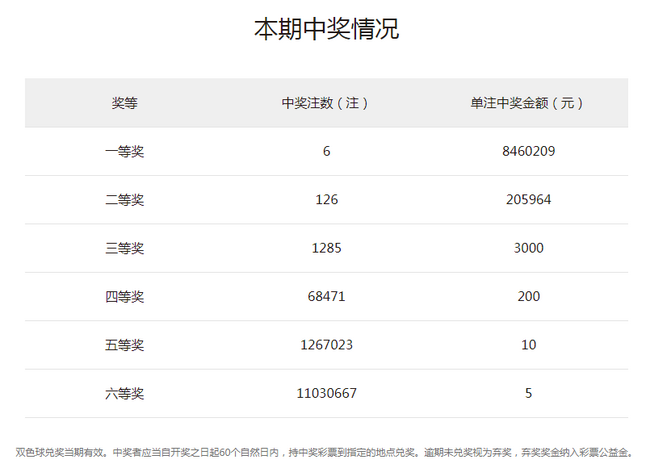
Task: Click the fourth prize amount 200
Action: tap(527, 297)
